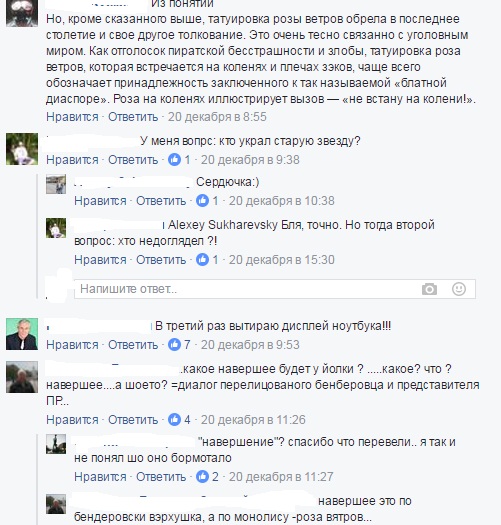Click like icon on 9:38 comment

coord(174,159)
